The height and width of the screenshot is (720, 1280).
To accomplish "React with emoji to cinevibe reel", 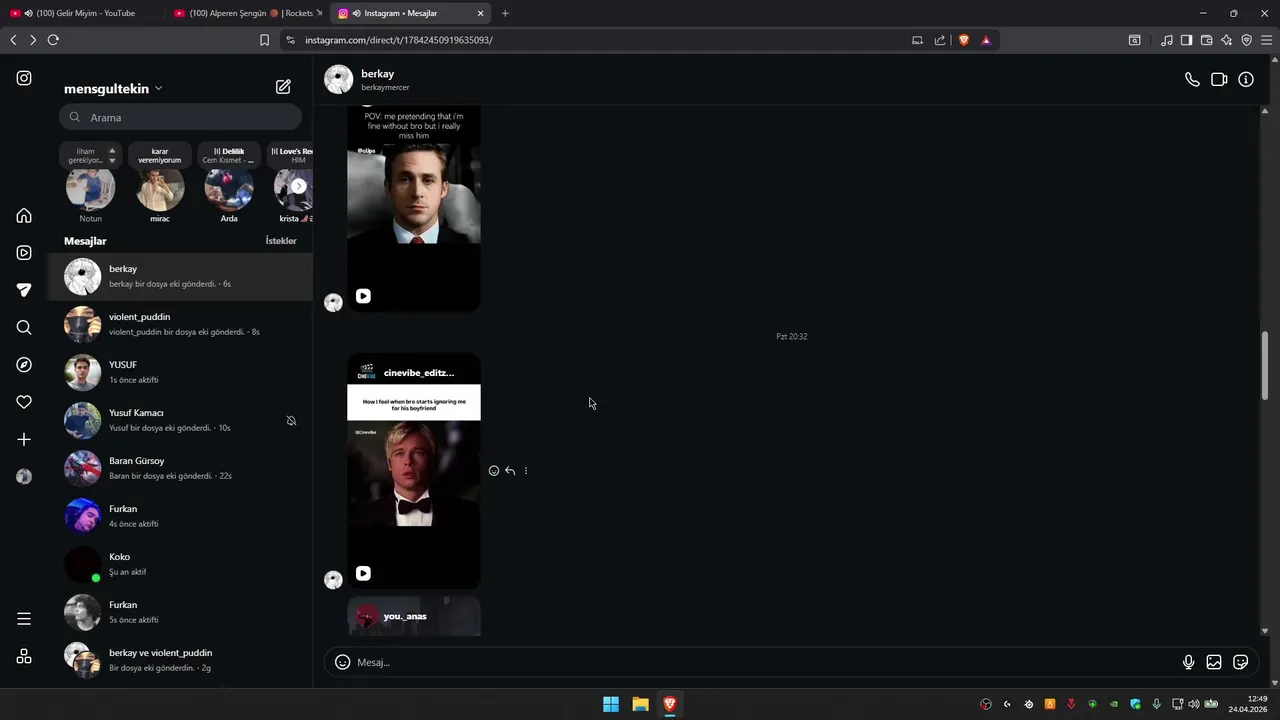I will 494,471.
